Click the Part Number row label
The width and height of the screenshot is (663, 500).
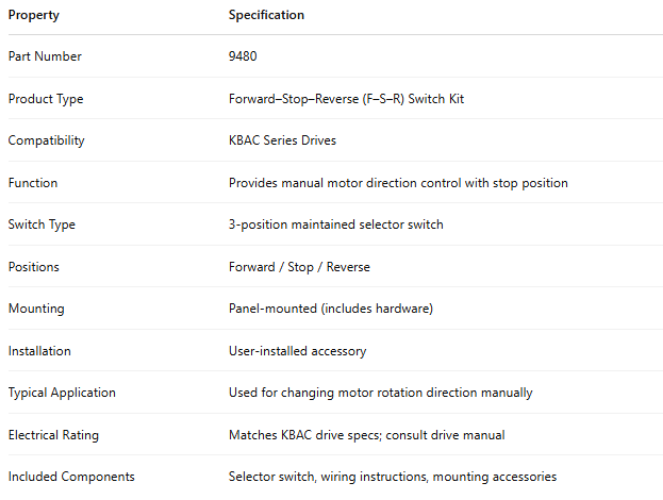(45, 57)
